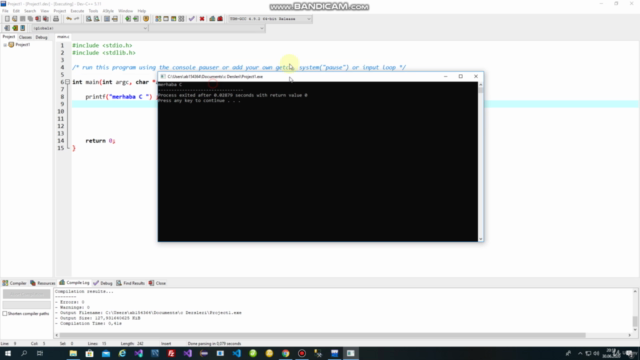
Task: Click the Close tab in bottom panel
Action: tap(158, 283)
